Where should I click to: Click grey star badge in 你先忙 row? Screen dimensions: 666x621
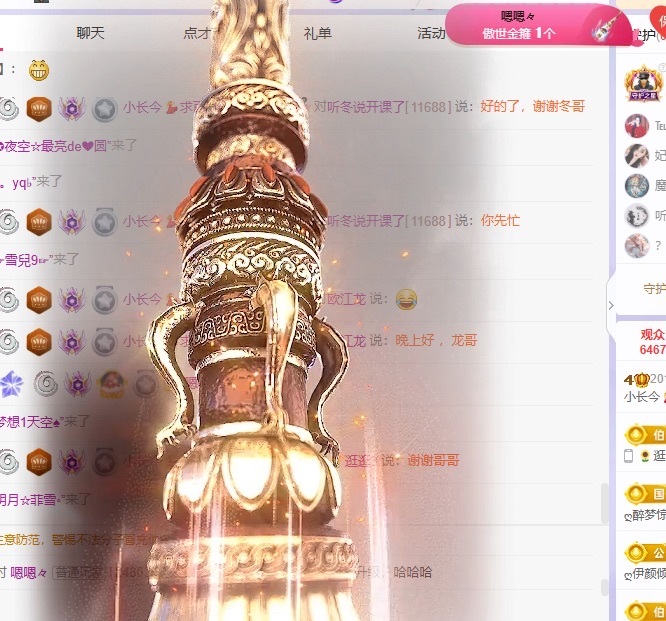(104, 222)
